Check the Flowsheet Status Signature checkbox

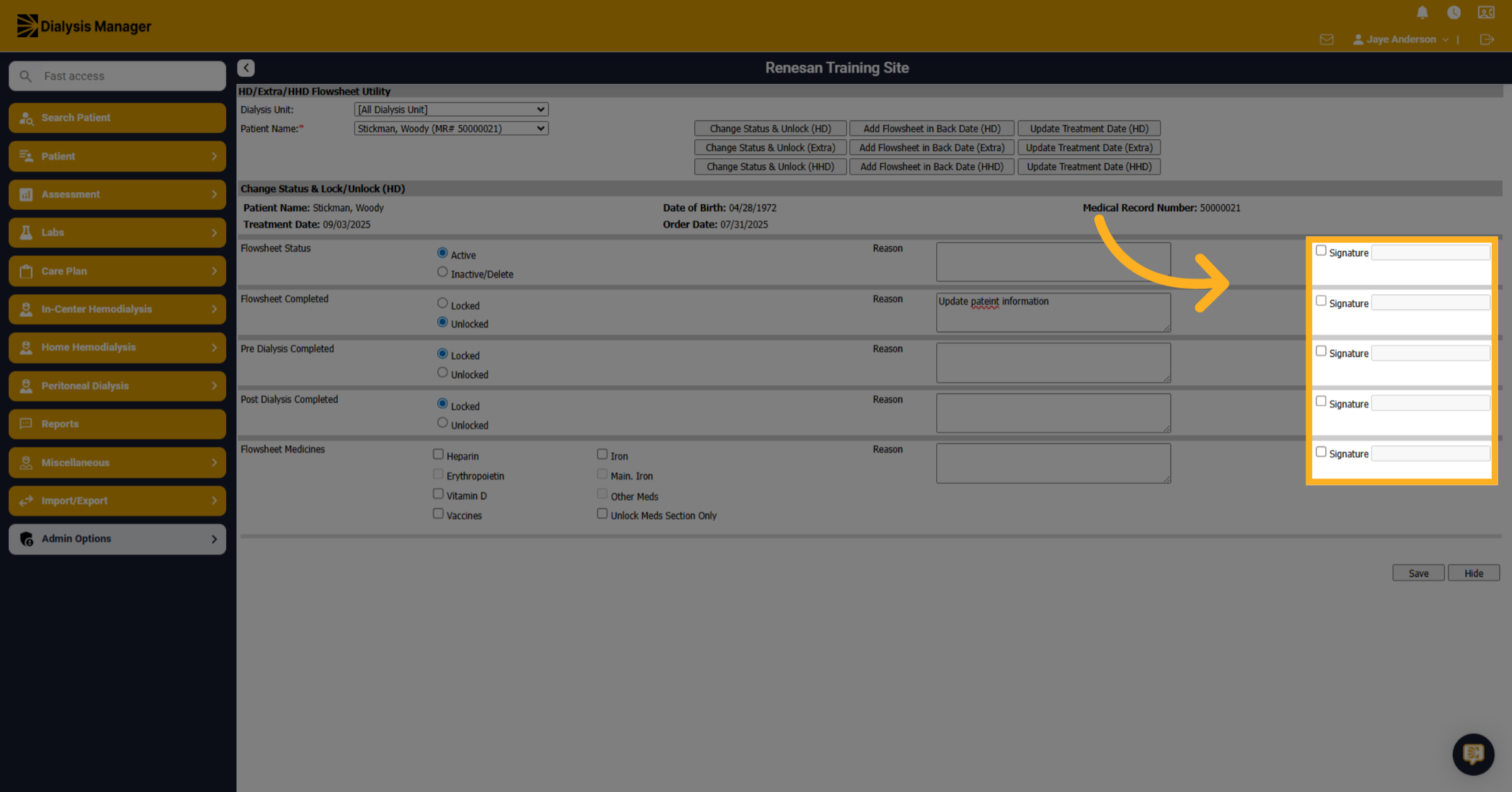[1321, 251]
